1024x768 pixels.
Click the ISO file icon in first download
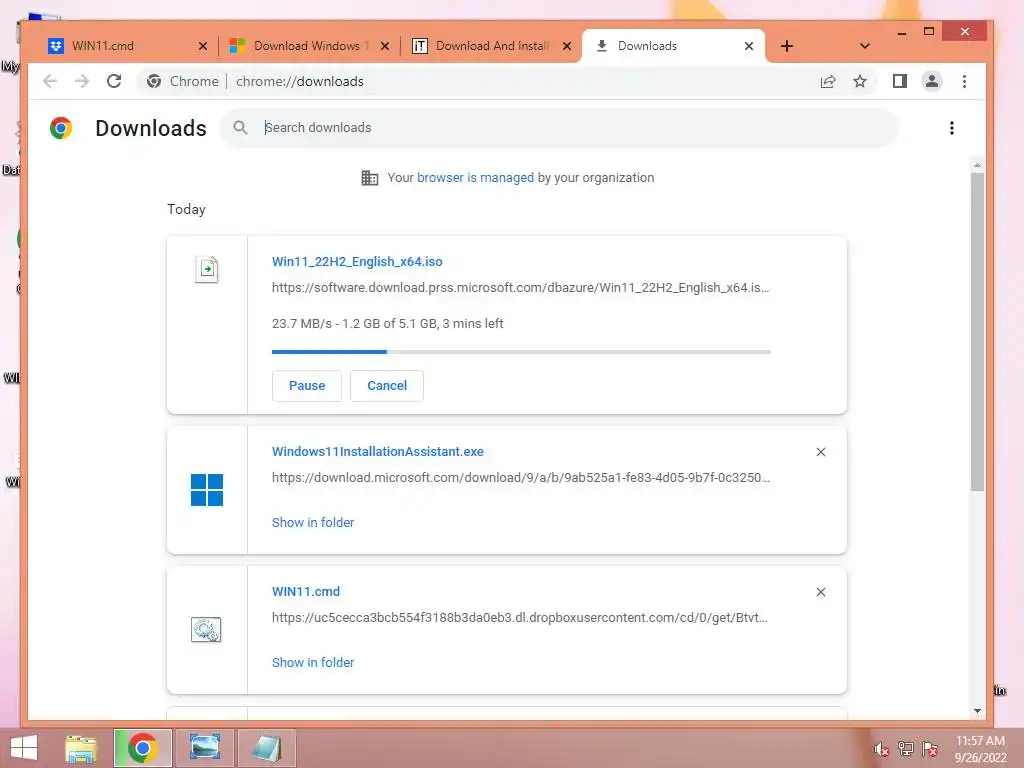207,269
